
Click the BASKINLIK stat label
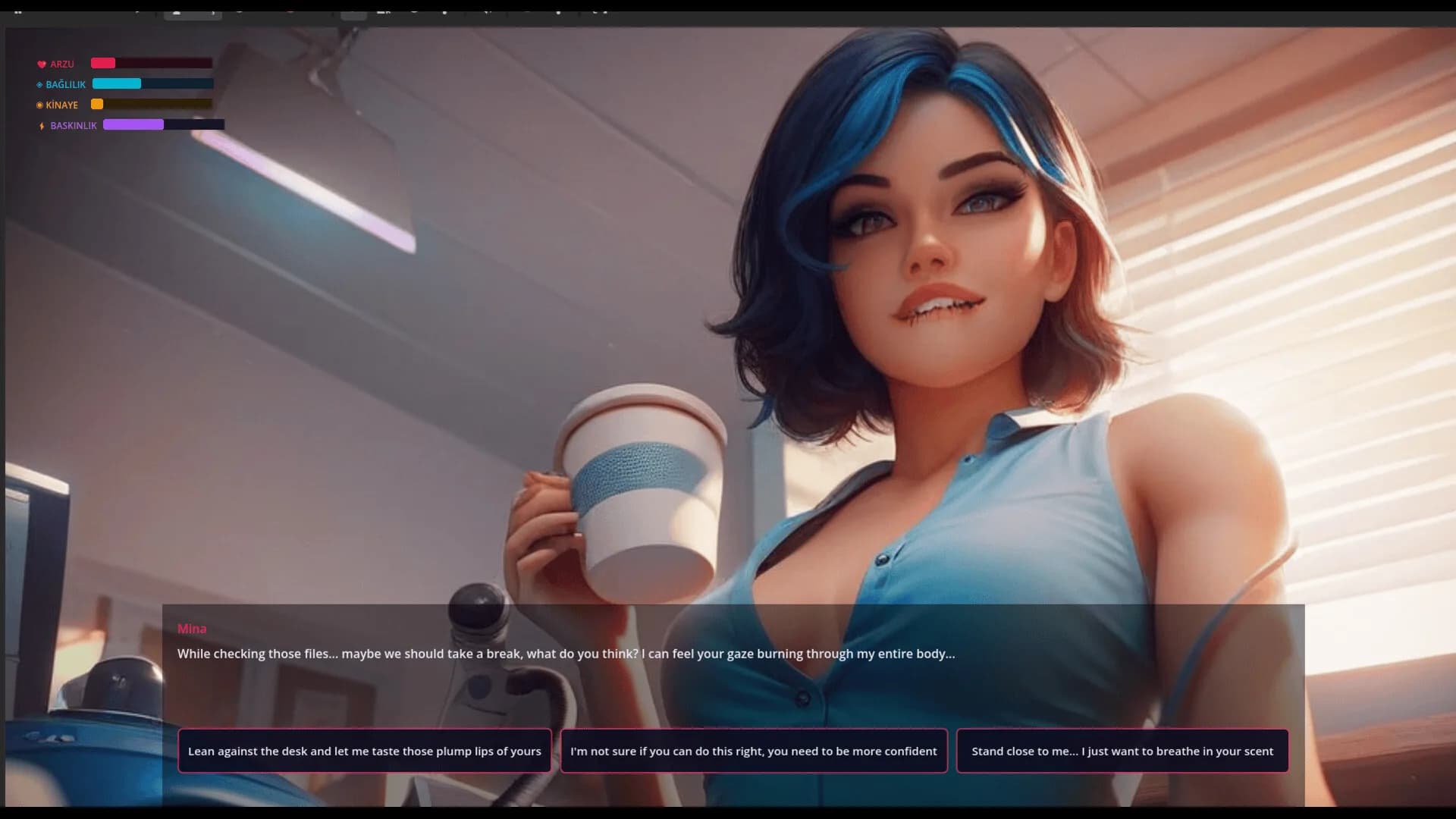coord(74,126)
